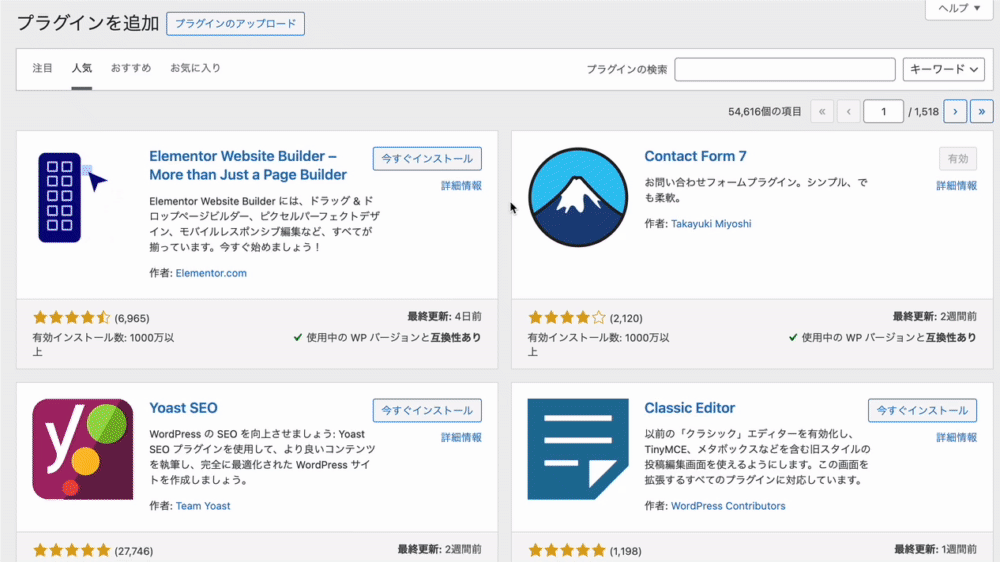Open the おすすめ tab
Image resolution: width=1000 pixels, height=562 pixels.
point(131,68)
